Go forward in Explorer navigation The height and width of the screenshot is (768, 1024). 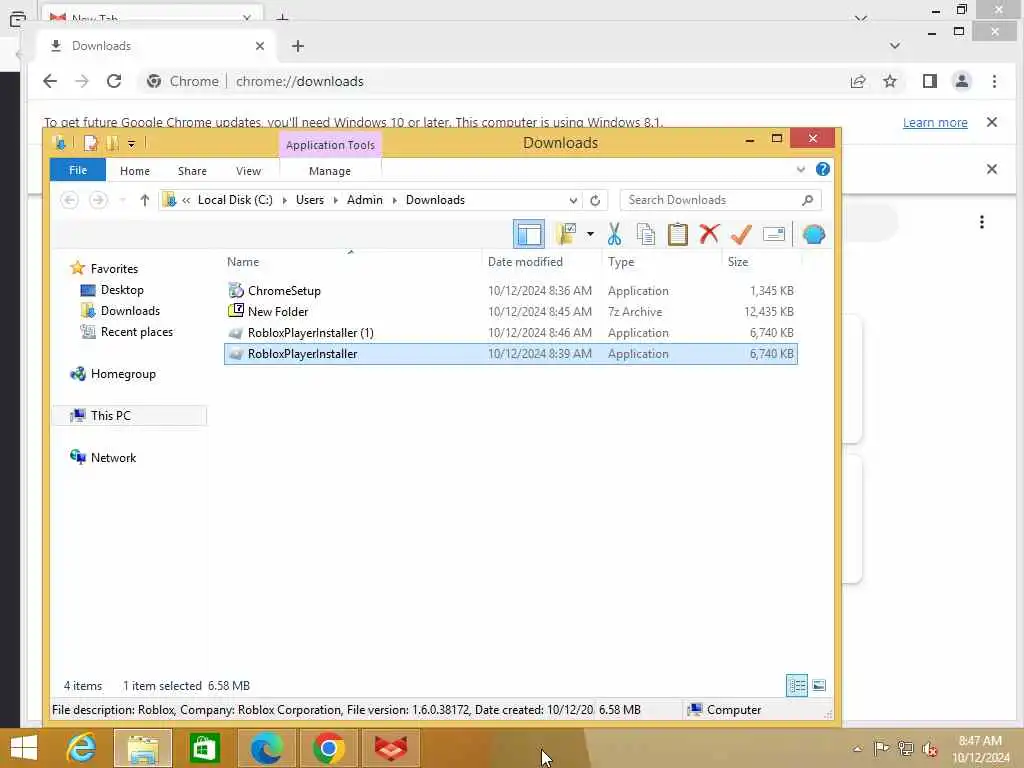[x=98, y=200]
